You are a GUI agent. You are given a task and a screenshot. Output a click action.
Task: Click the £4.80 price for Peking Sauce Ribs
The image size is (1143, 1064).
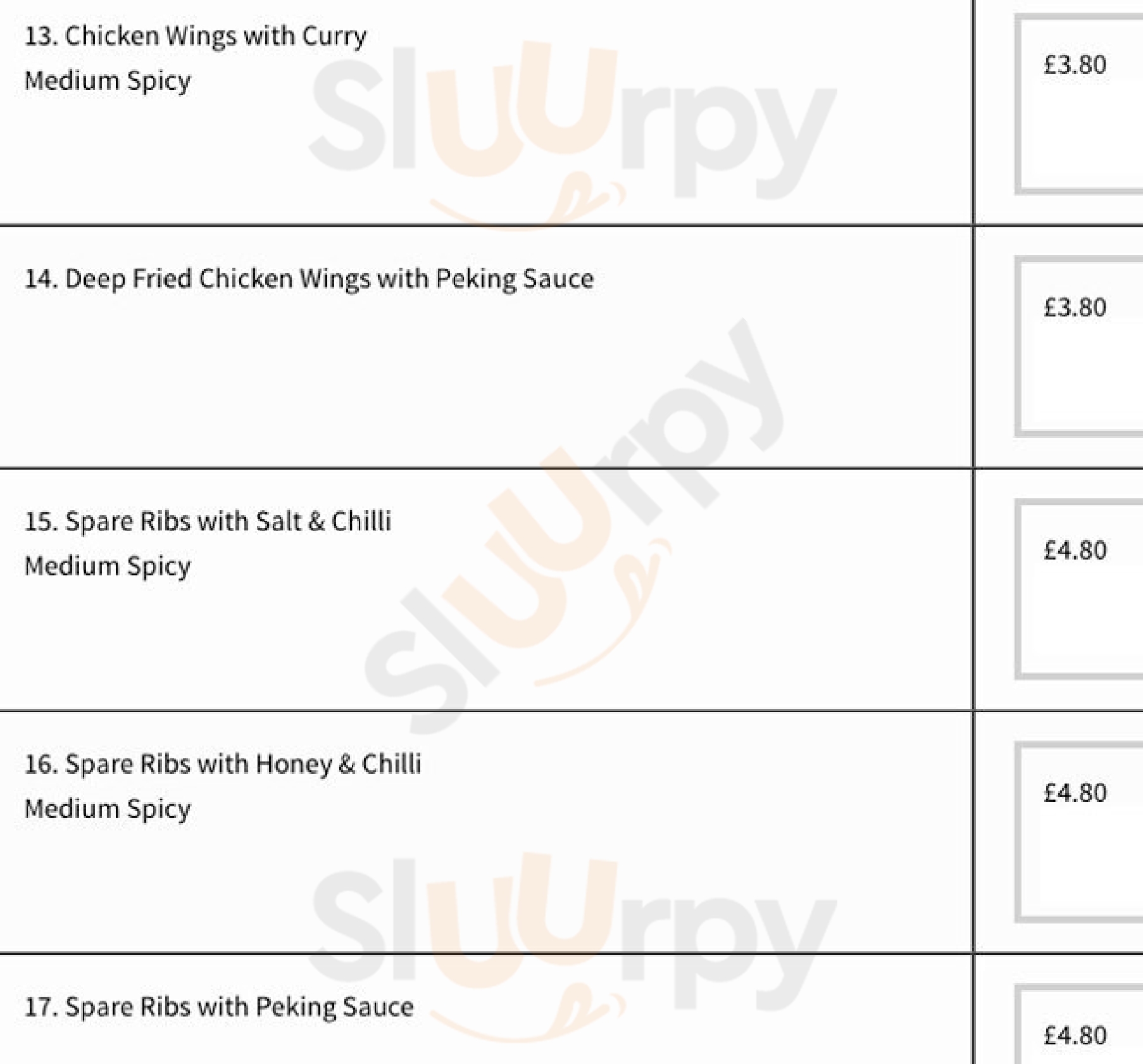pos(1075,1036)
